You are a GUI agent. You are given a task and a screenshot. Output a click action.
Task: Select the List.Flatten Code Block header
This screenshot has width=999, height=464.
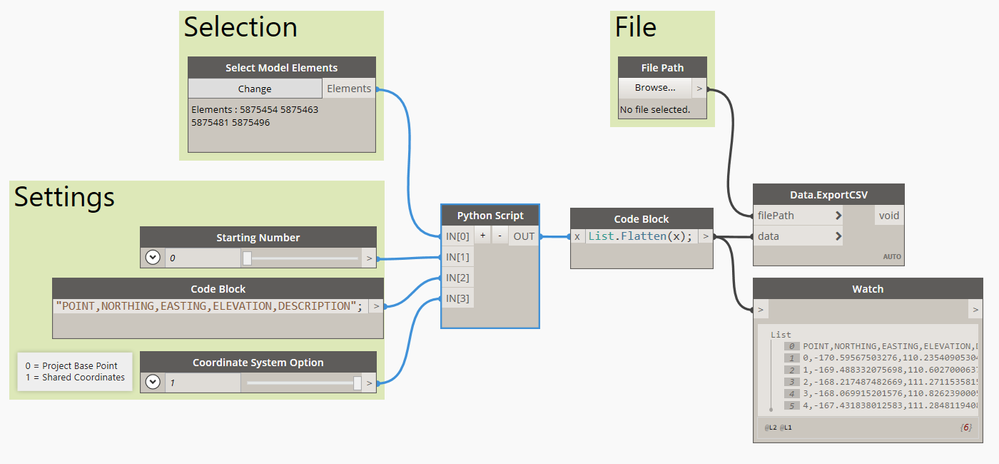642,219
